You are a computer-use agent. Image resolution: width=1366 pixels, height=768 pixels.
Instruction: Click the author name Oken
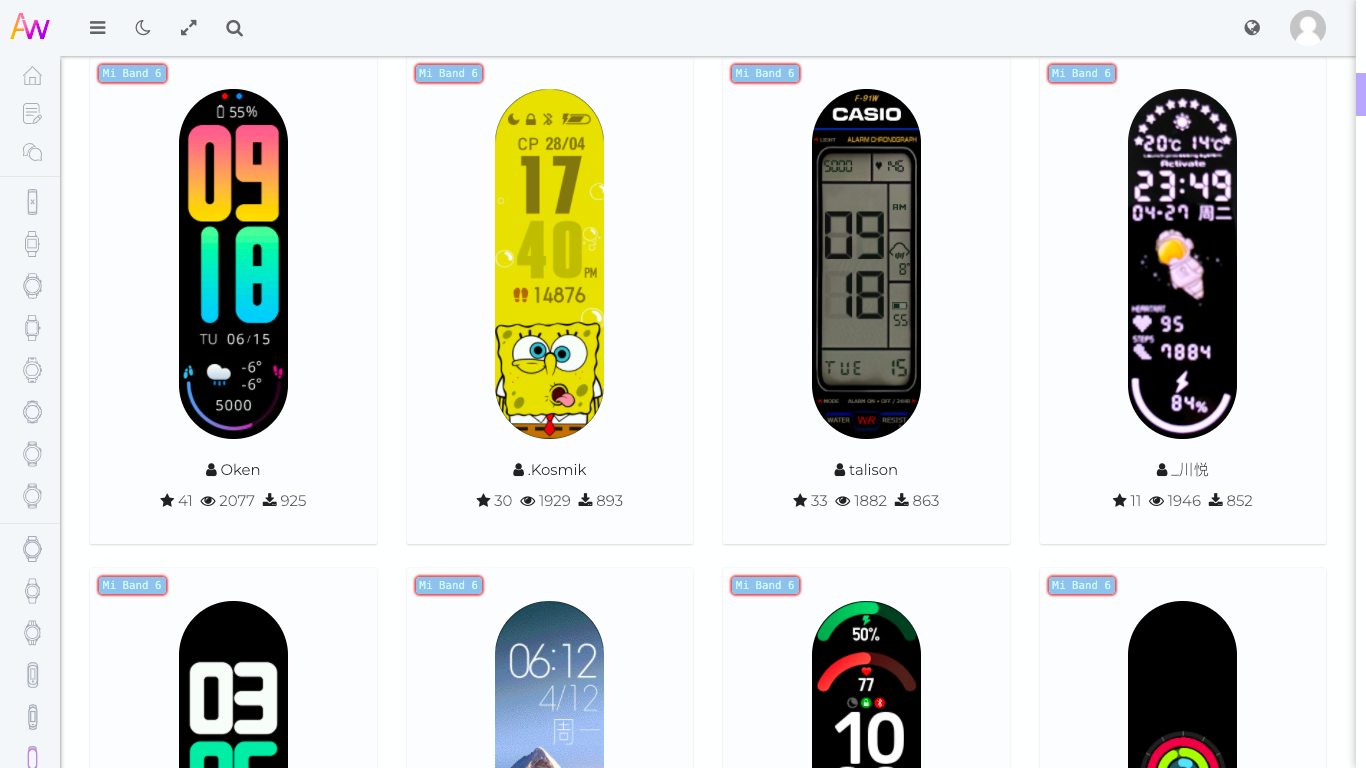[x=240, y=470]
